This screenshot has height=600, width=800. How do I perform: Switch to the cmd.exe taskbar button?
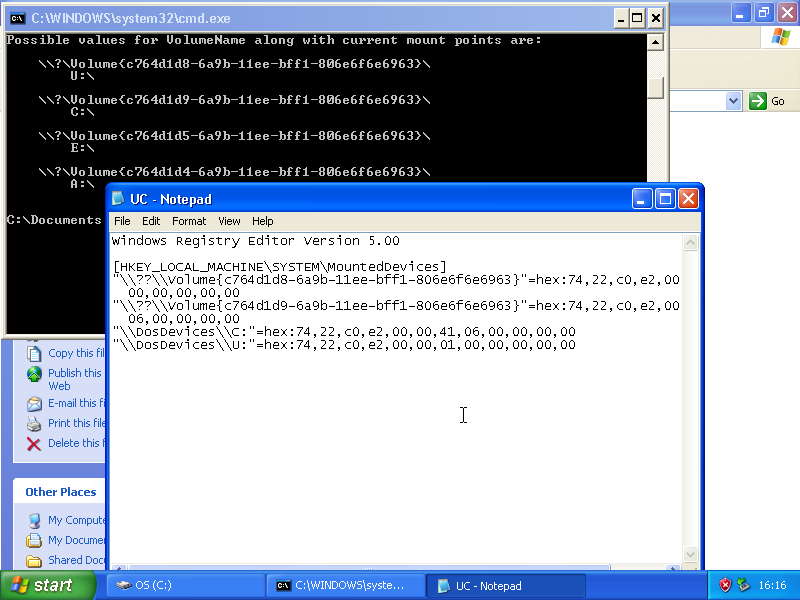tap(345, 585)
